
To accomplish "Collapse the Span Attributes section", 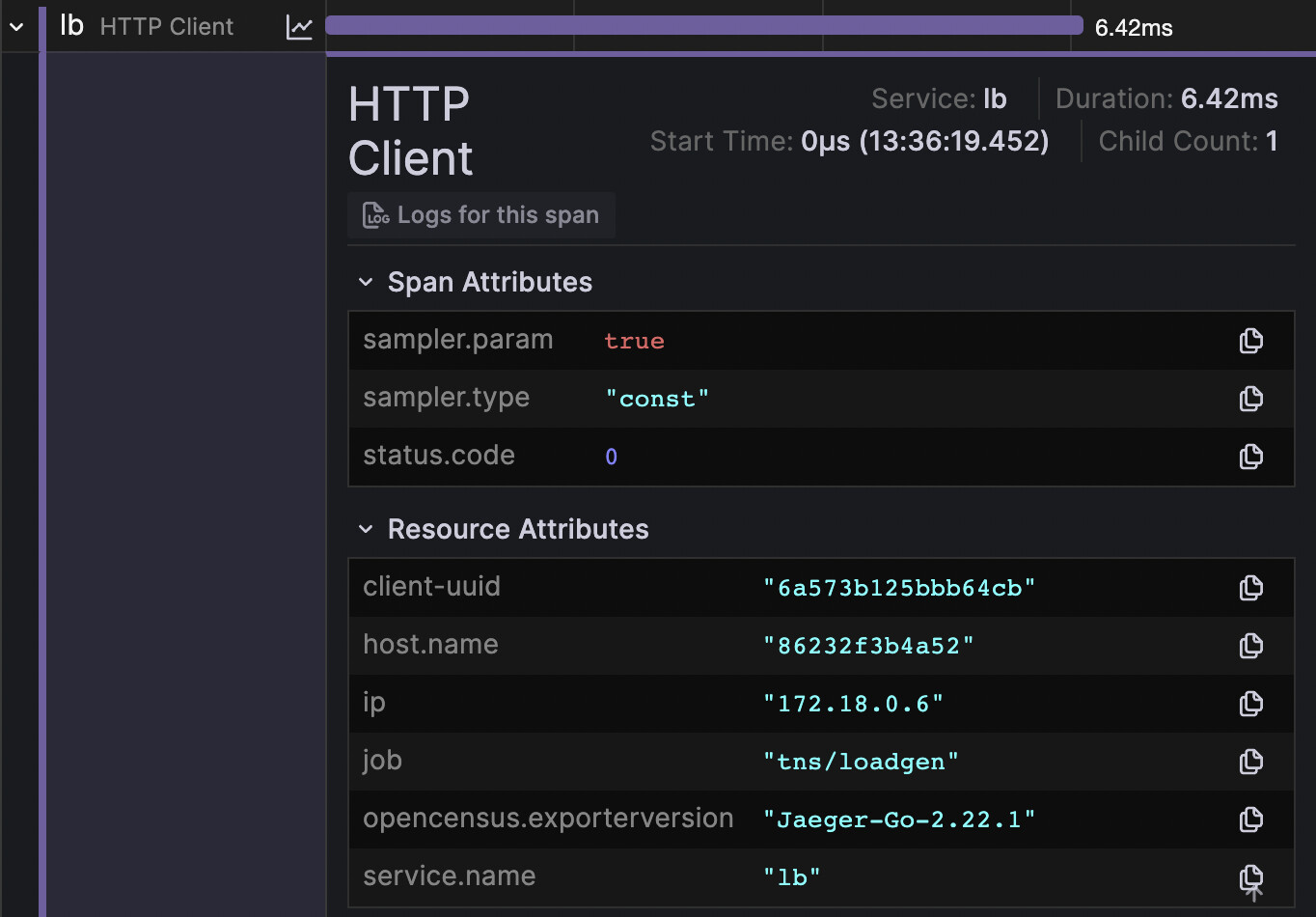I will 366,283.
